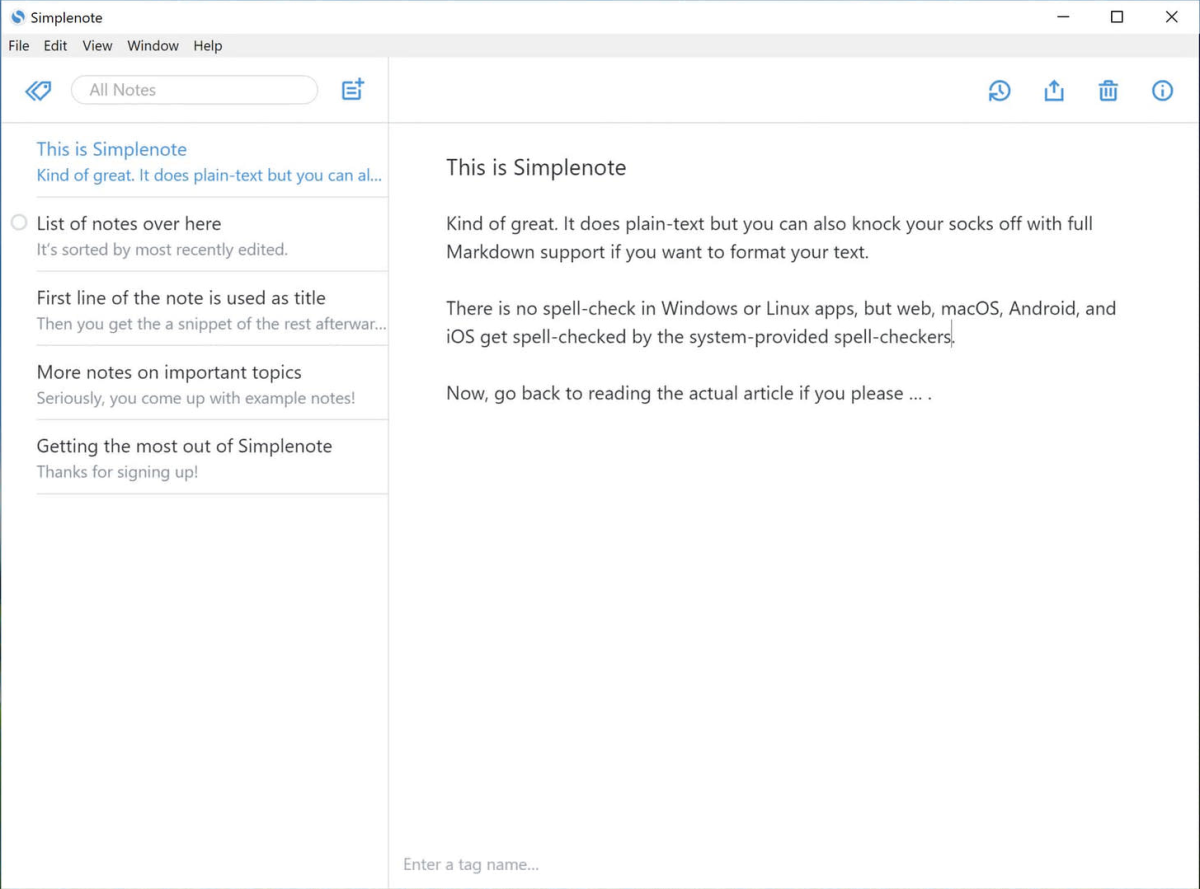View the note's revision history
1200x889 pixels.
999,90
